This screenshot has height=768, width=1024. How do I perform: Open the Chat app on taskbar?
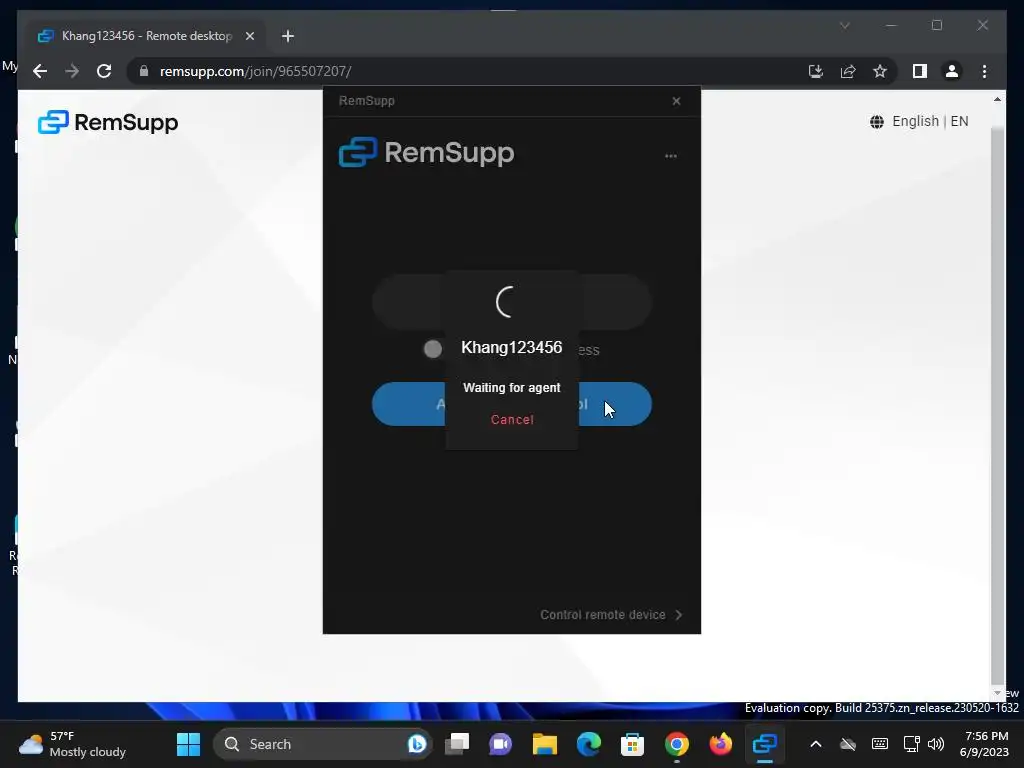click(501, 744)
